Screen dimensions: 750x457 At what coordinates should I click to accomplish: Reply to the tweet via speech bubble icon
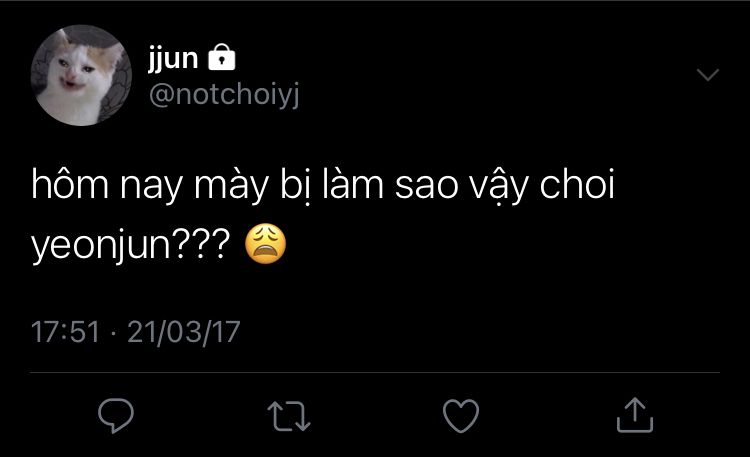coord(117,414)
